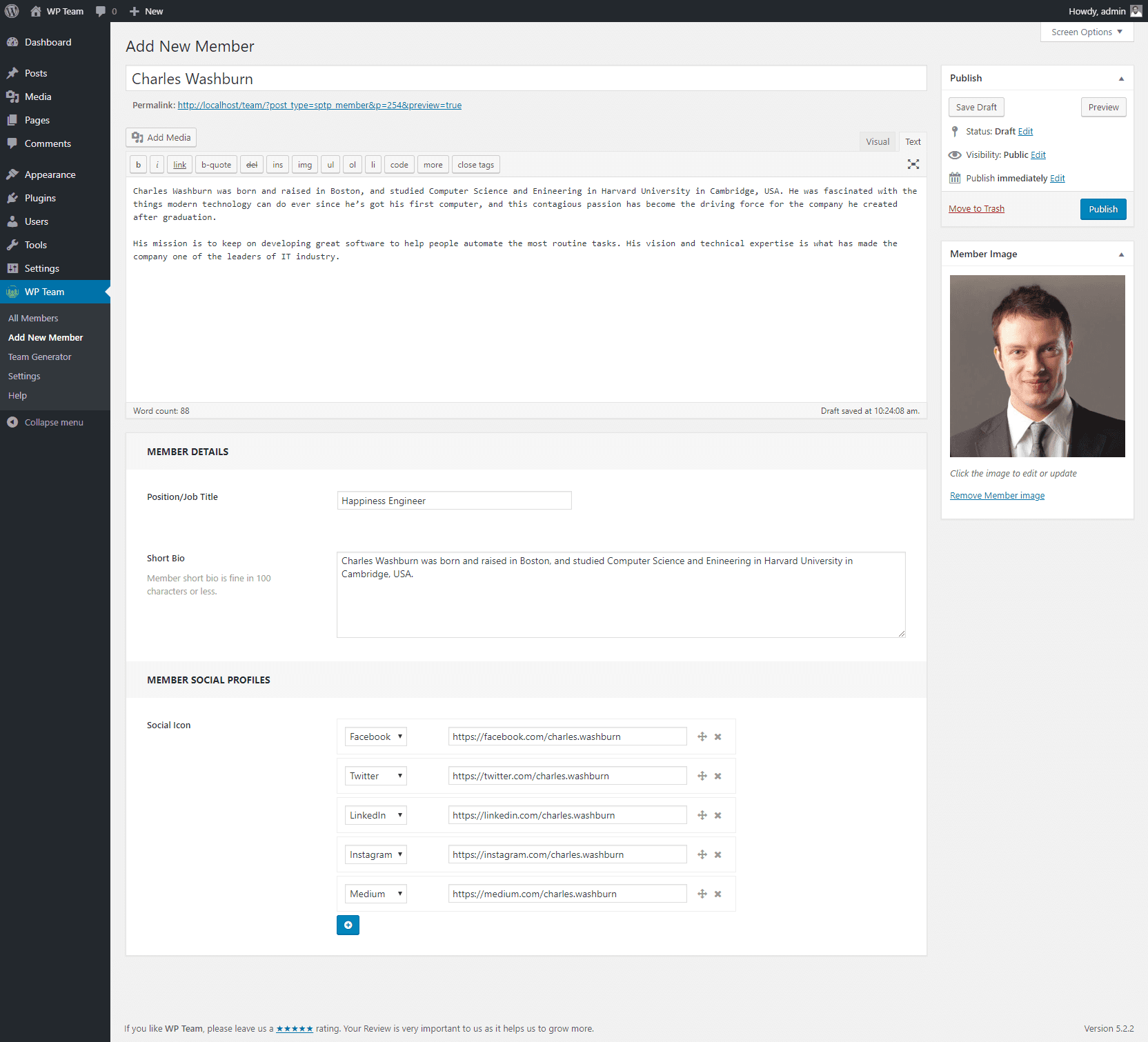Open the New content menu
This screenshot has width=1148, height=1042.
[146, 11]
